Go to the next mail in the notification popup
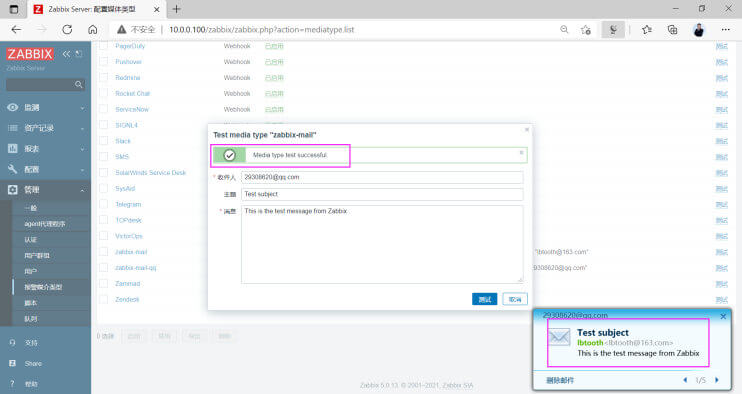The image size is (742, 394). (x=717, y=380)
